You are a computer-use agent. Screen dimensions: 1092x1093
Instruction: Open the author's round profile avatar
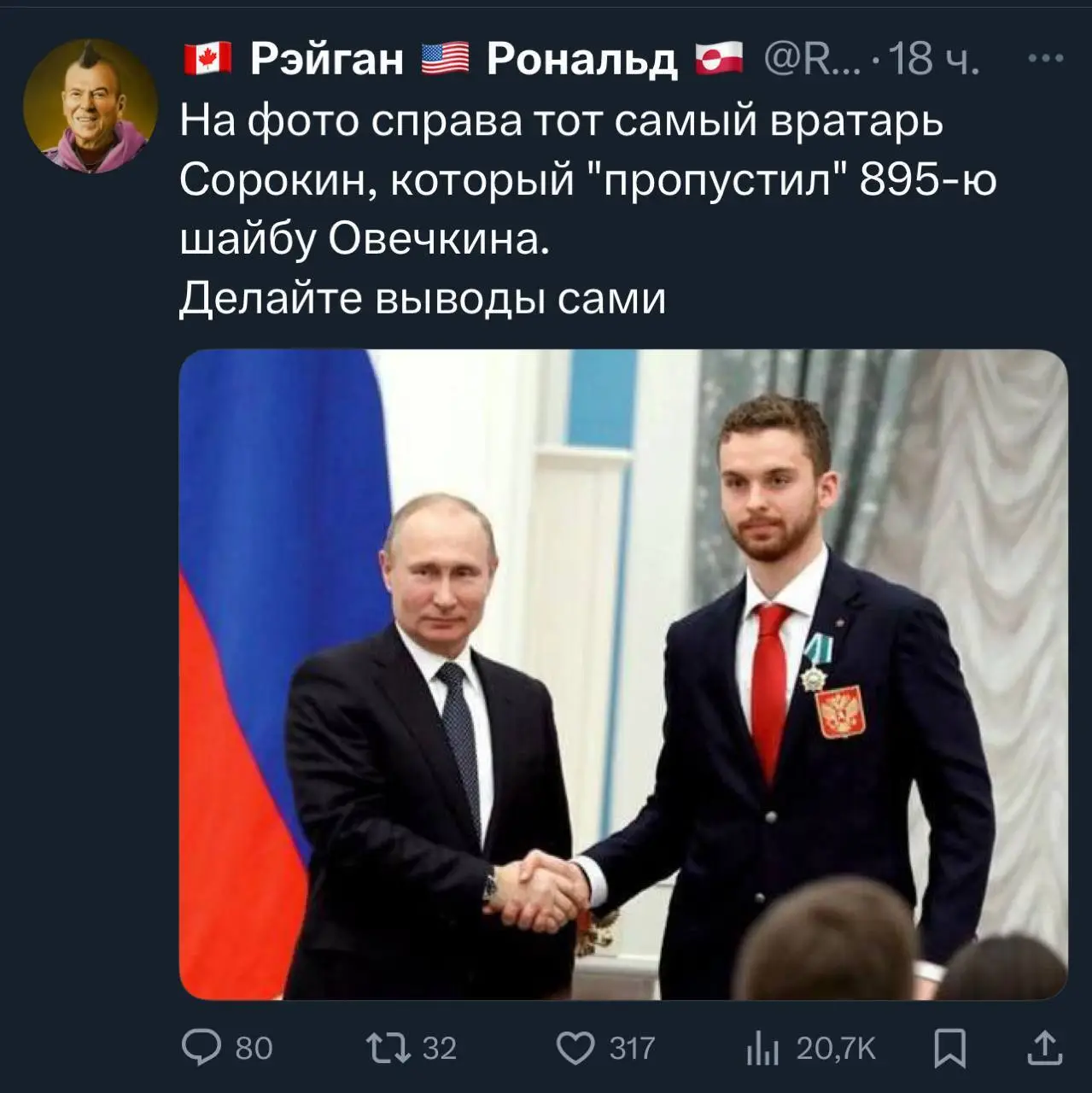point(90,106)
